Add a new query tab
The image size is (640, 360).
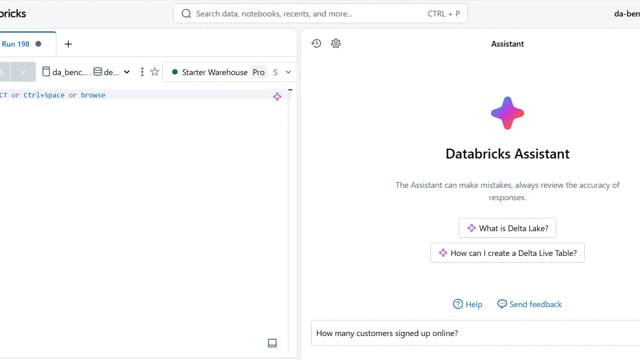pos(68,44)
